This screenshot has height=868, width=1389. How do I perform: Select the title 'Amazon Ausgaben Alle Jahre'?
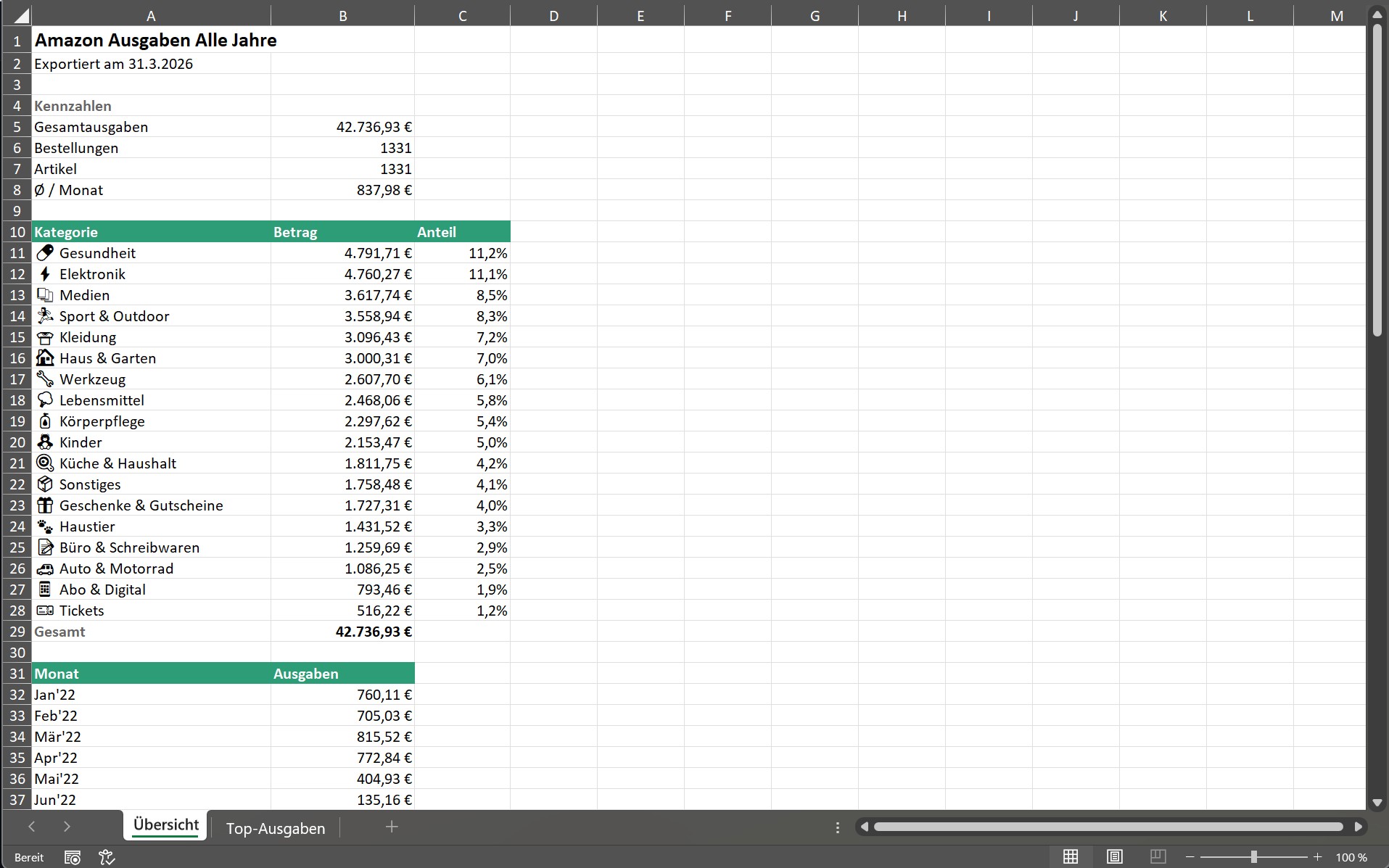pyautogui.click(x=155, y=40)
